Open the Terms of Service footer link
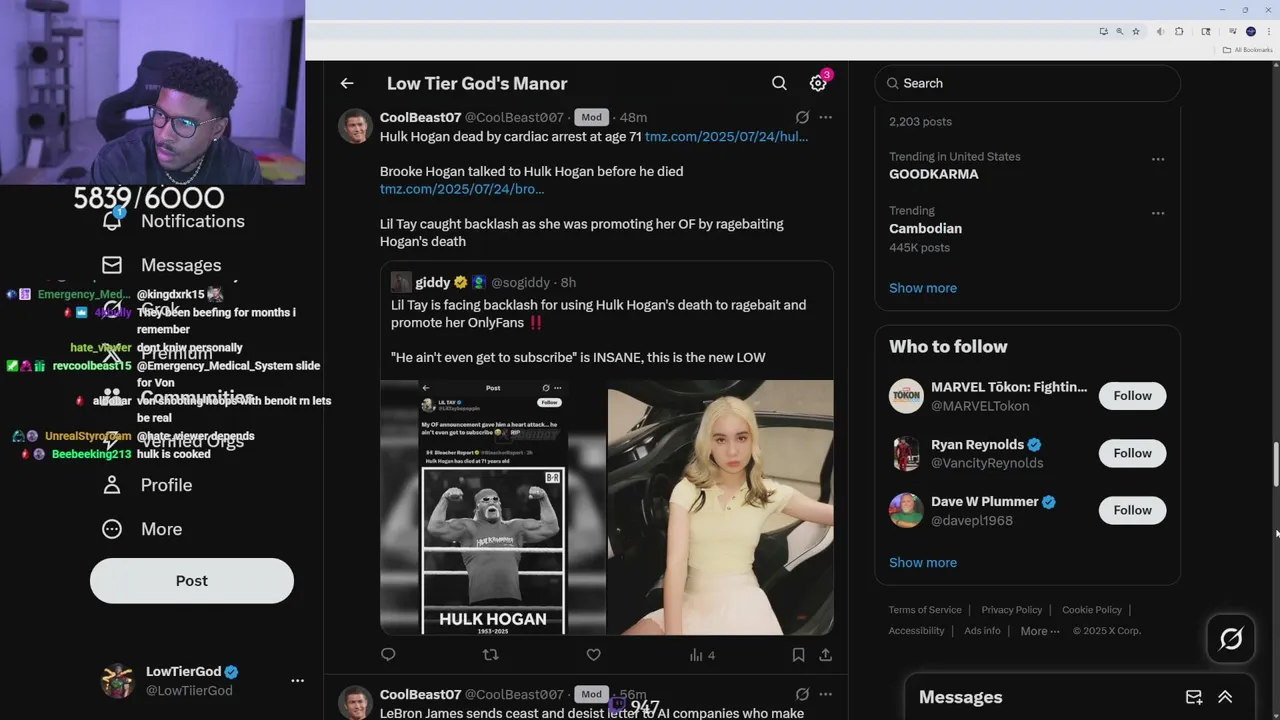 point(925,610)
